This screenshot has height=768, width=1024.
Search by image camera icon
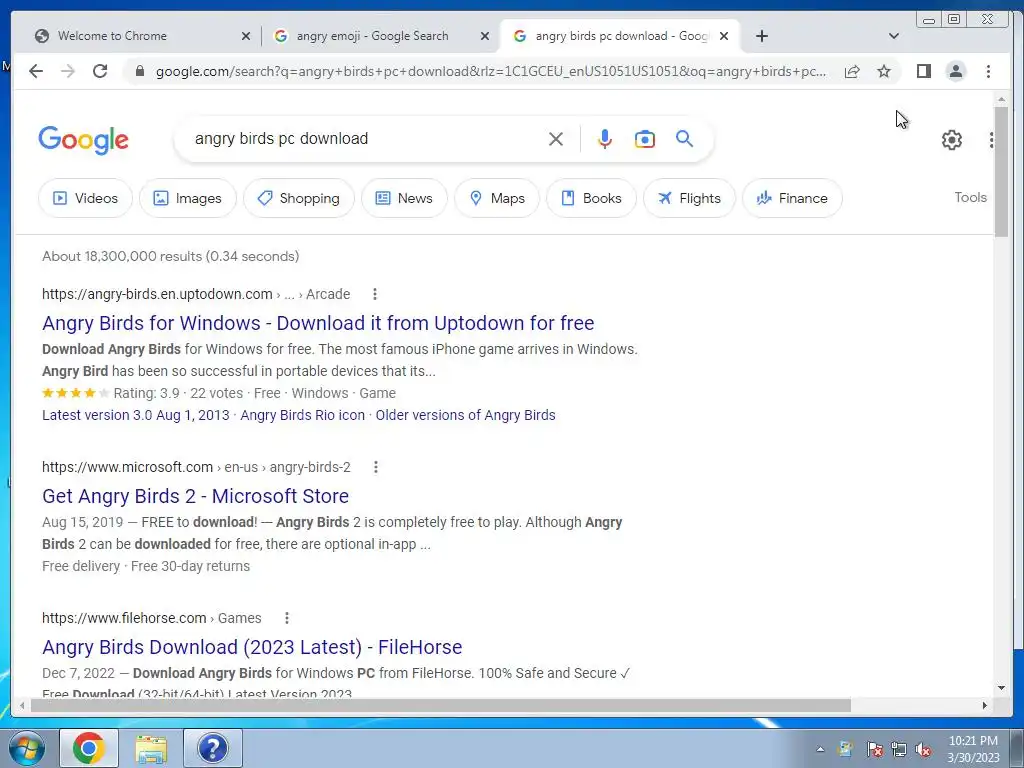pyautogui.click(x=645, y=139)
